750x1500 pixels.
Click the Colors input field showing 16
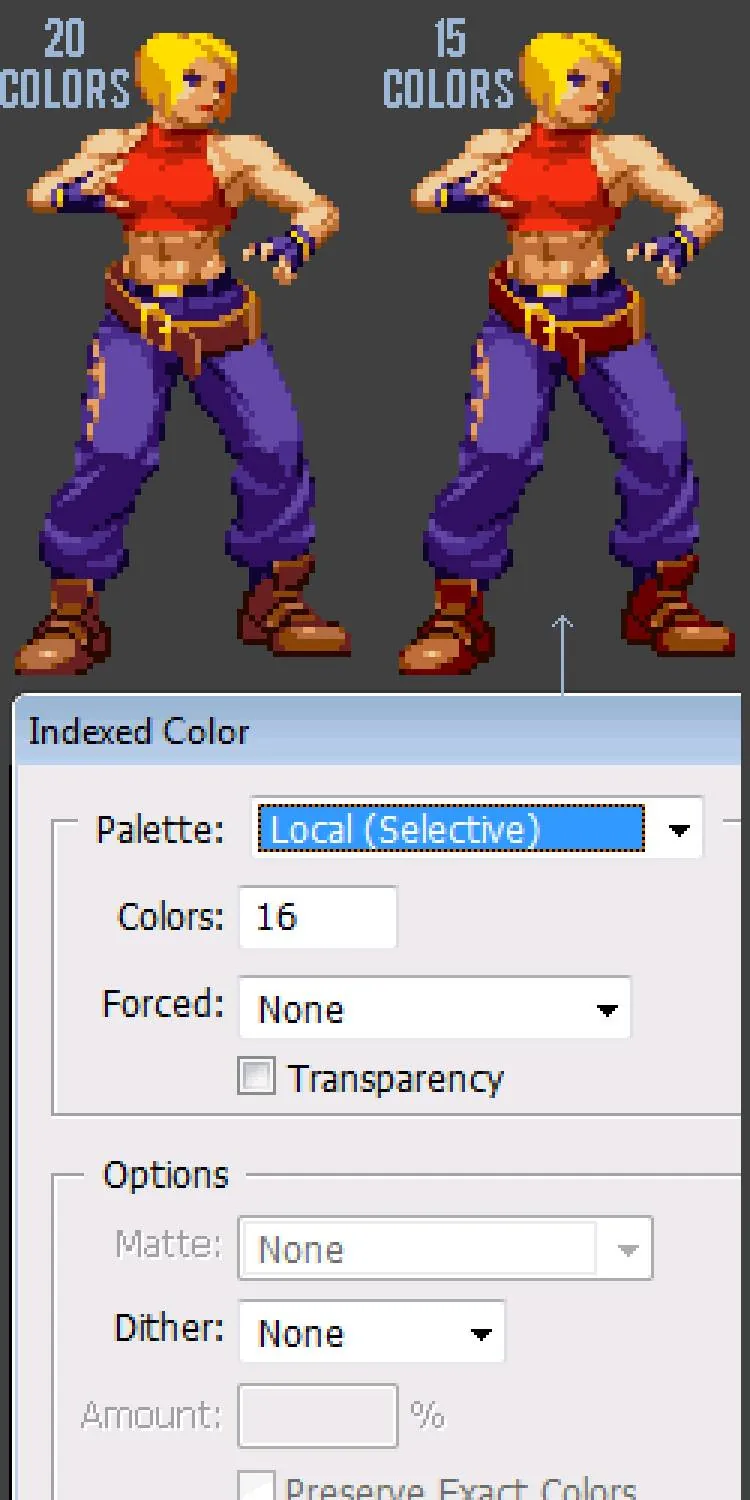(x=318, y=917)
